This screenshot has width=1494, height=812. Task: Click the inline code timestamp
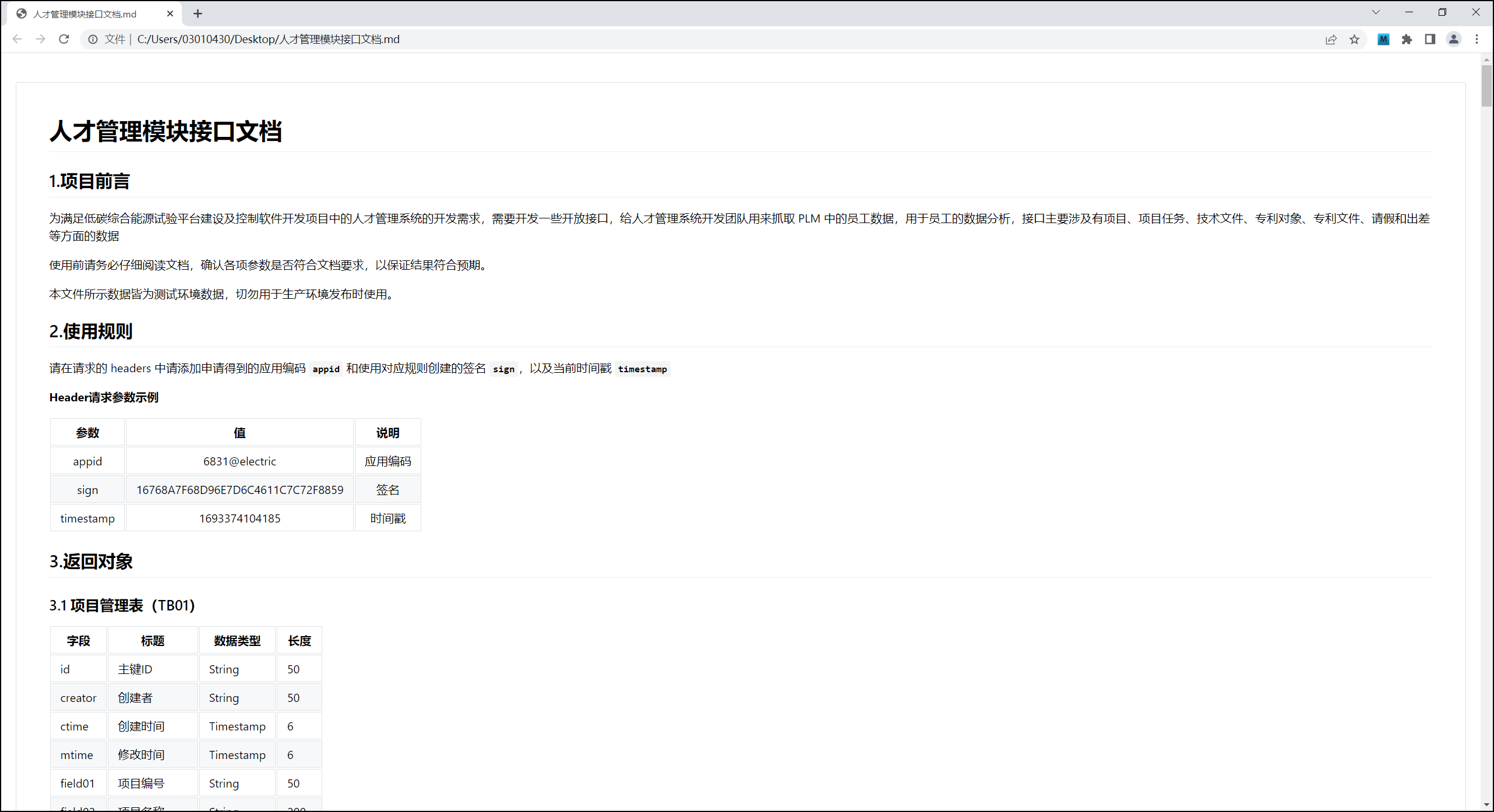coord(643,369)
